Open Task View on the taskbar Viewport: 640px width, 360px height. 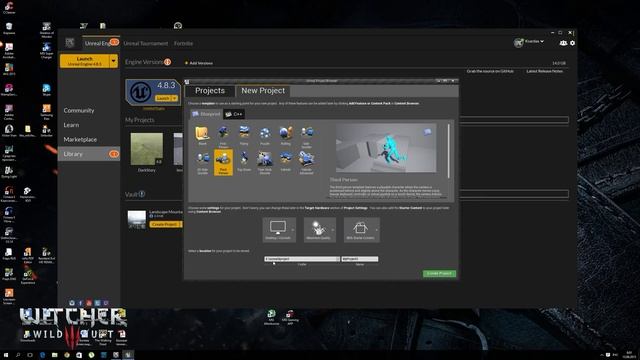pyautogui.click(x=30, y=355)
